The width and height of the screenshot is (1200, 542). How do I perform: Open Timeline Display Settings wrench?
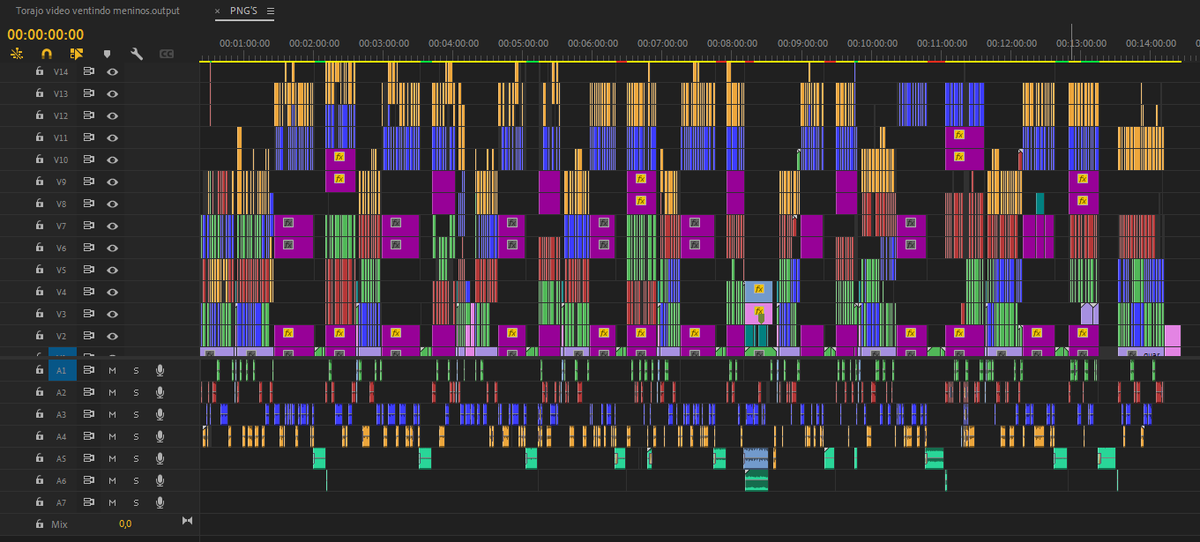point(137,53)
